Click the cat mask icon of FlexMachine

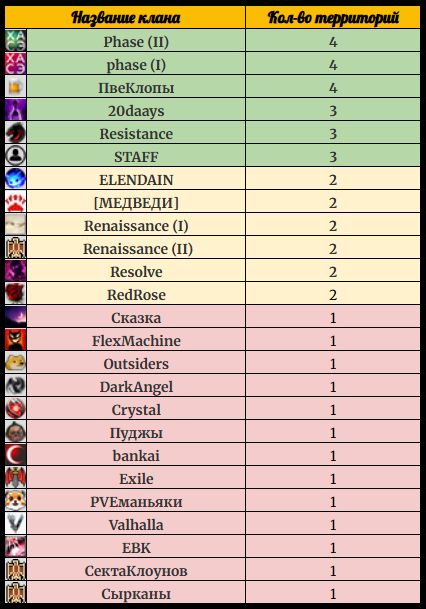16,339
